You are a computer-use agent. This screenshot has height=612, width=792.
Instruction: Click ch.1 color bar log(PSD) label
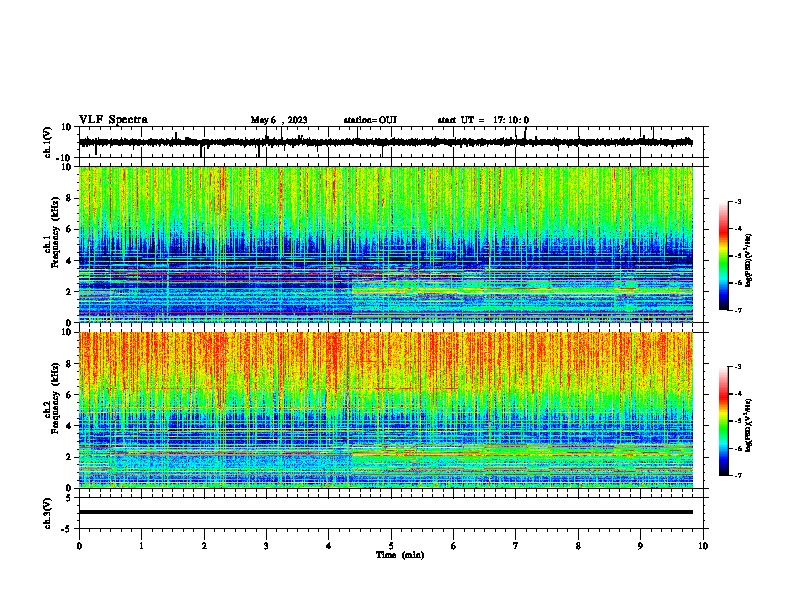(749, 260)
